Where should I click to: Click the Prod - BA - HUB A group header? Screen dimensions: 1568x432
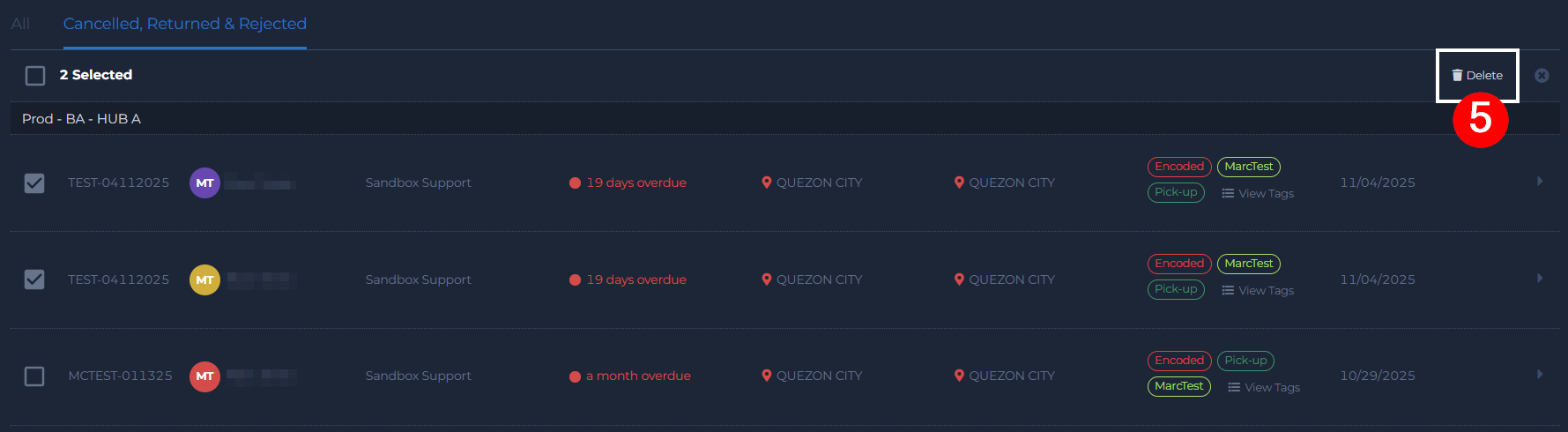[81, 119]
